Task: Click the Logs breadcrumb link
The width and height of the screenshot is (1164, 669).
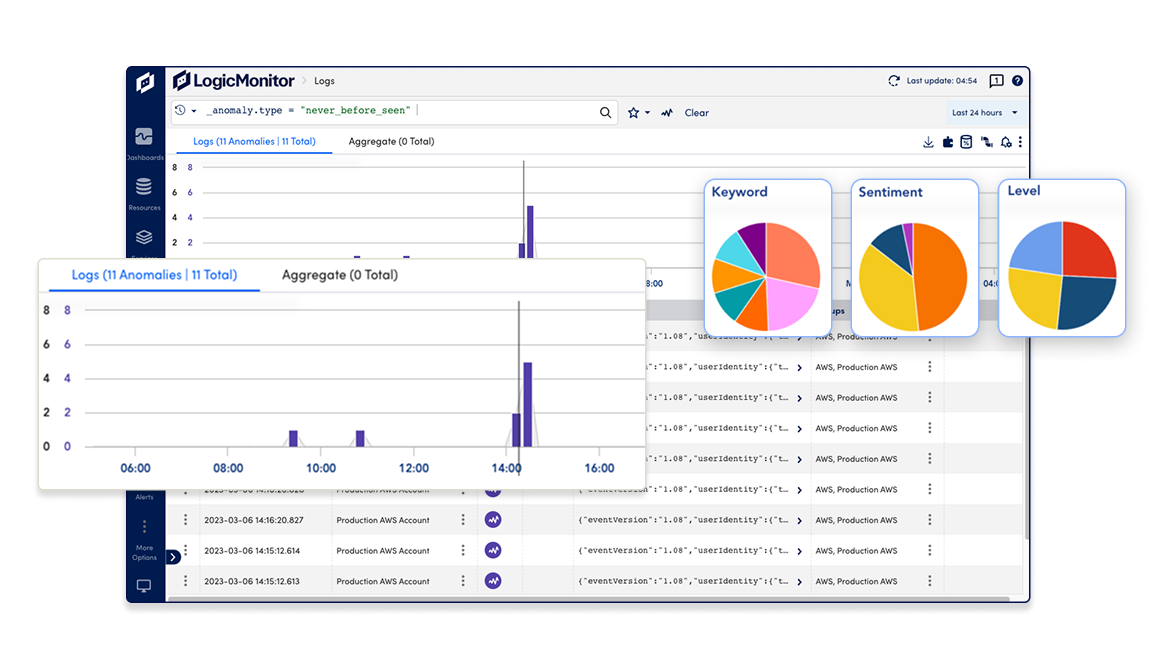Action: point(324,81)
